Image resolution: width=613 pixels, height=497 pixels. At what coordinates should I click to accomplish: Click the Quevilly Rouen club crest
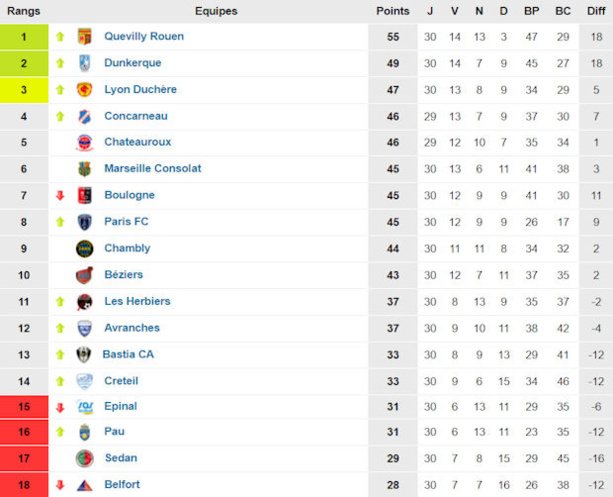point(85,37)
